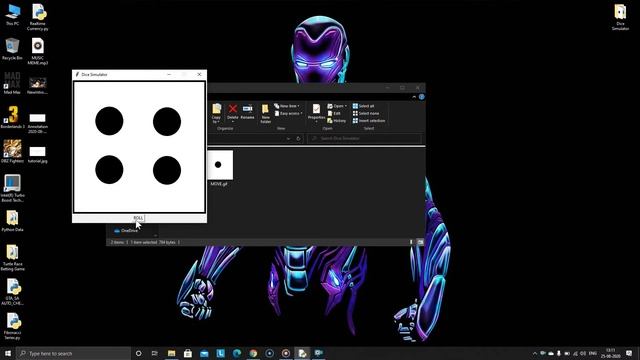
Task: Collapse the File Explorer ribbon with the chevron
Action: pyautogui.click(x=414, y=97)
